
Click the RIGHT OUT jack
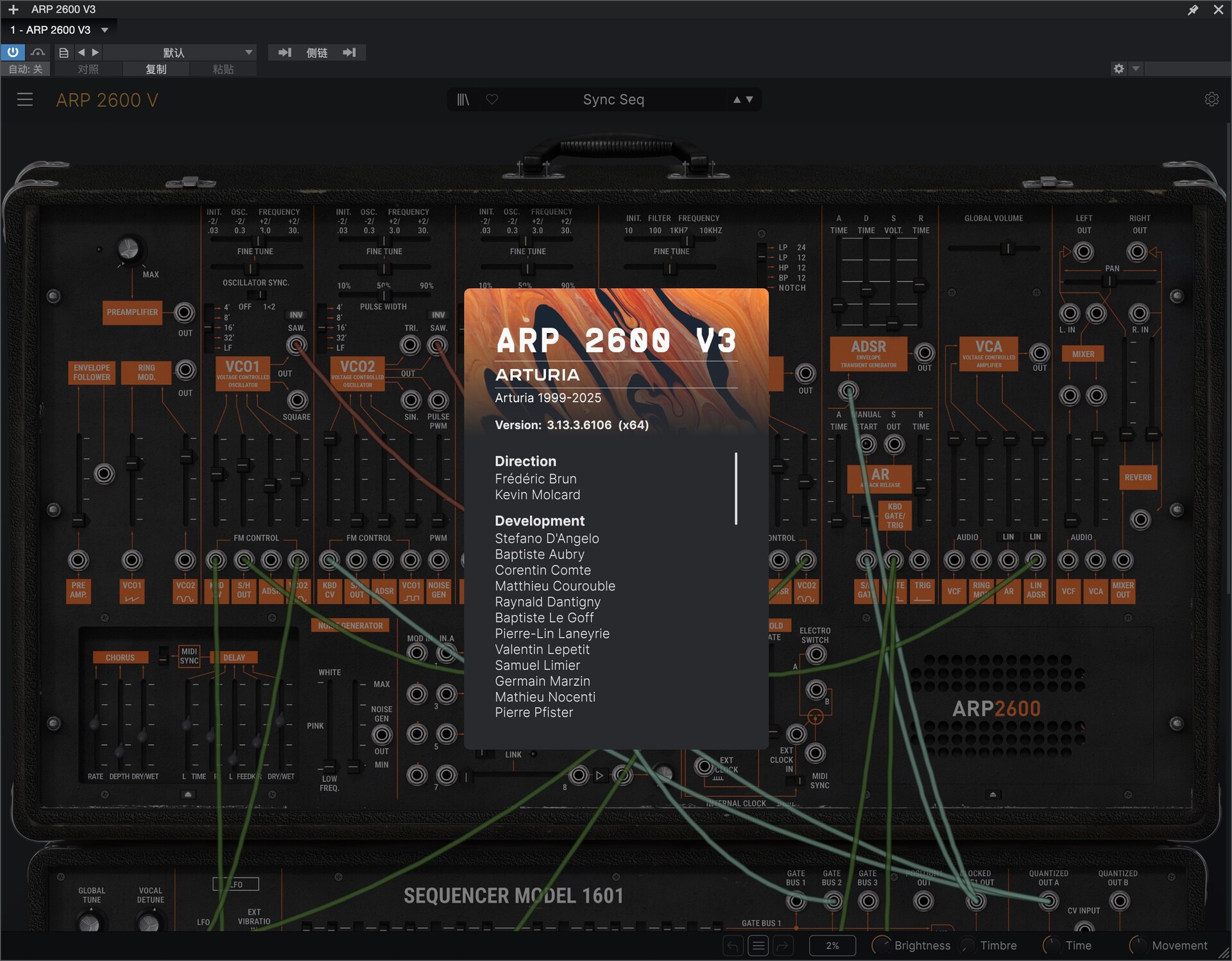pyautogui.click(x=1138, y=251)
